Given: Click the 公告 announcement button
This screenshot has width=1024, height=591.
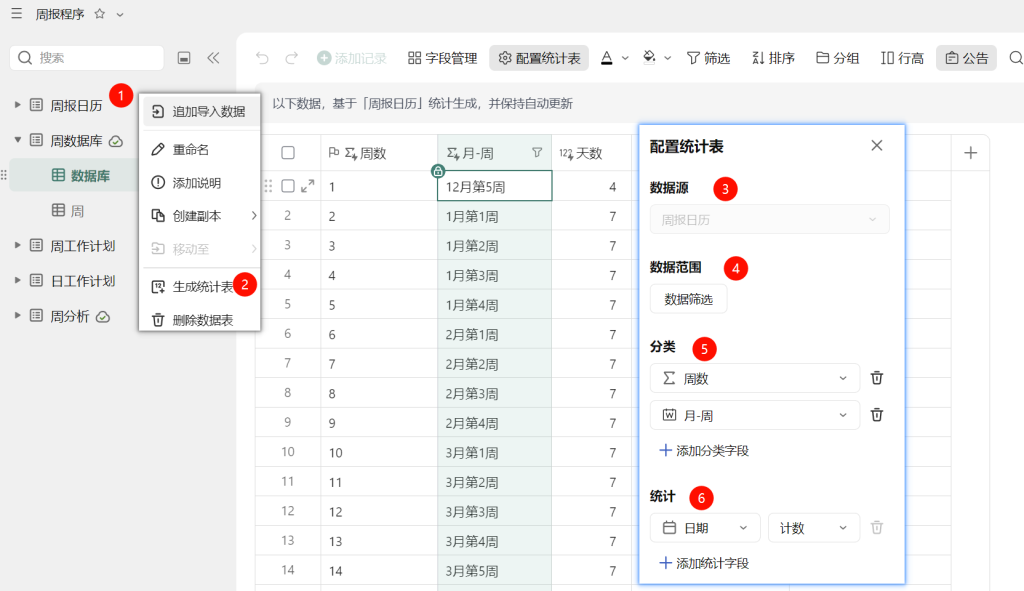Looking at the screenshot, I should [967, 58].
